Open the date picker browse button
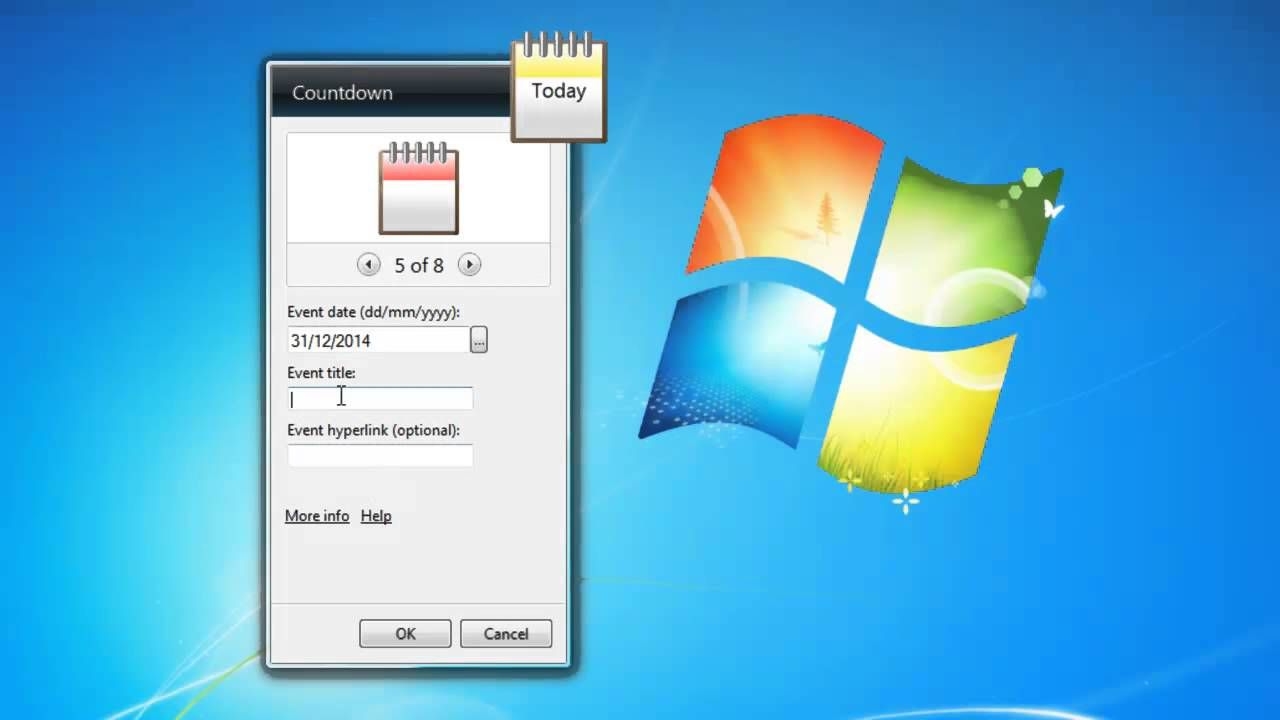The width and height of the screenshot is (1280, 720). (479, 340)
